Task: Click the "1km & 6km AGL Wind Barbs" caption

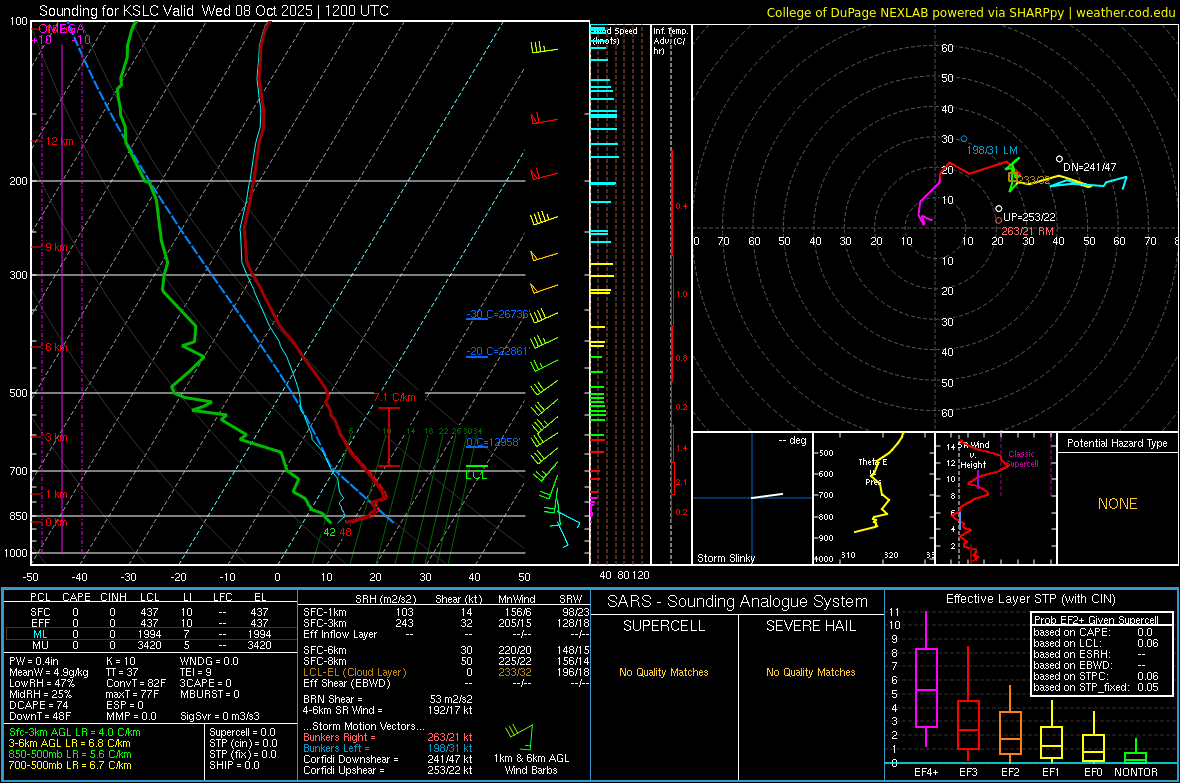Action: pyautogui.click(x=531, y=764)
